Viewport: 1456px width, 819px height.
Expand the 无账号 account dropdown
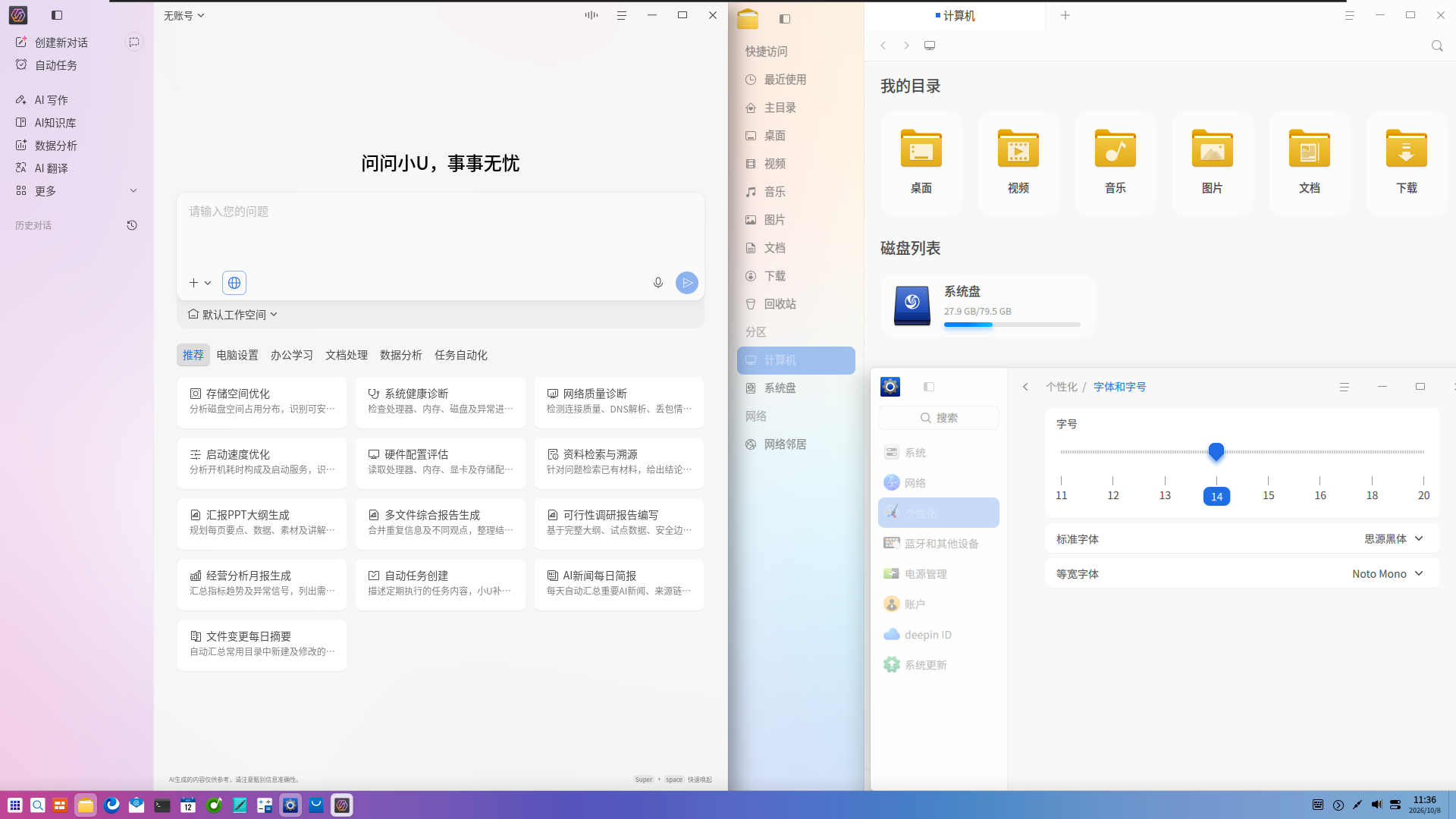tap(184, 15)
